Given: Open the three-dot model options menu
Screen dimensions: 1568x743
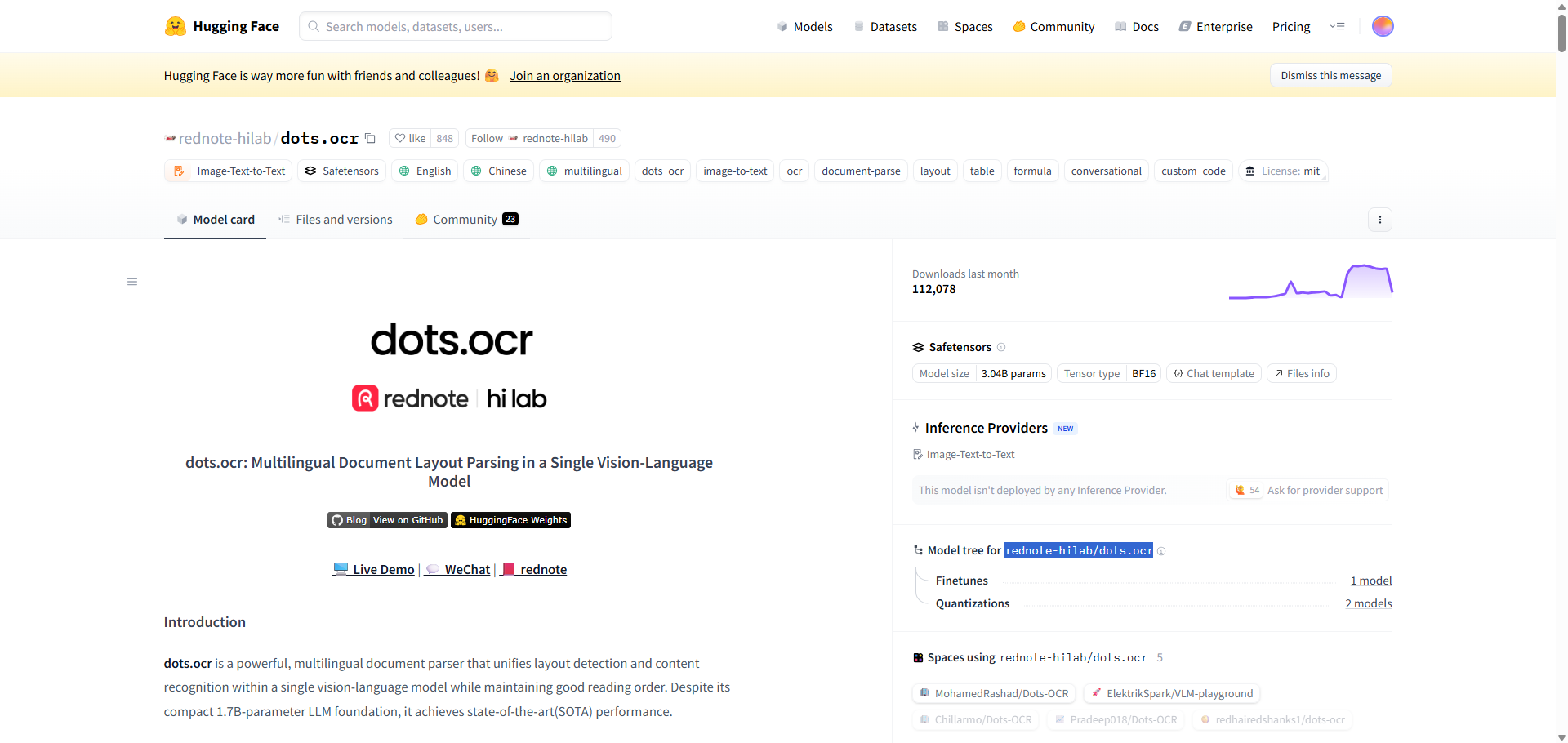Looking at the screenshot, I should (1380, 220).
